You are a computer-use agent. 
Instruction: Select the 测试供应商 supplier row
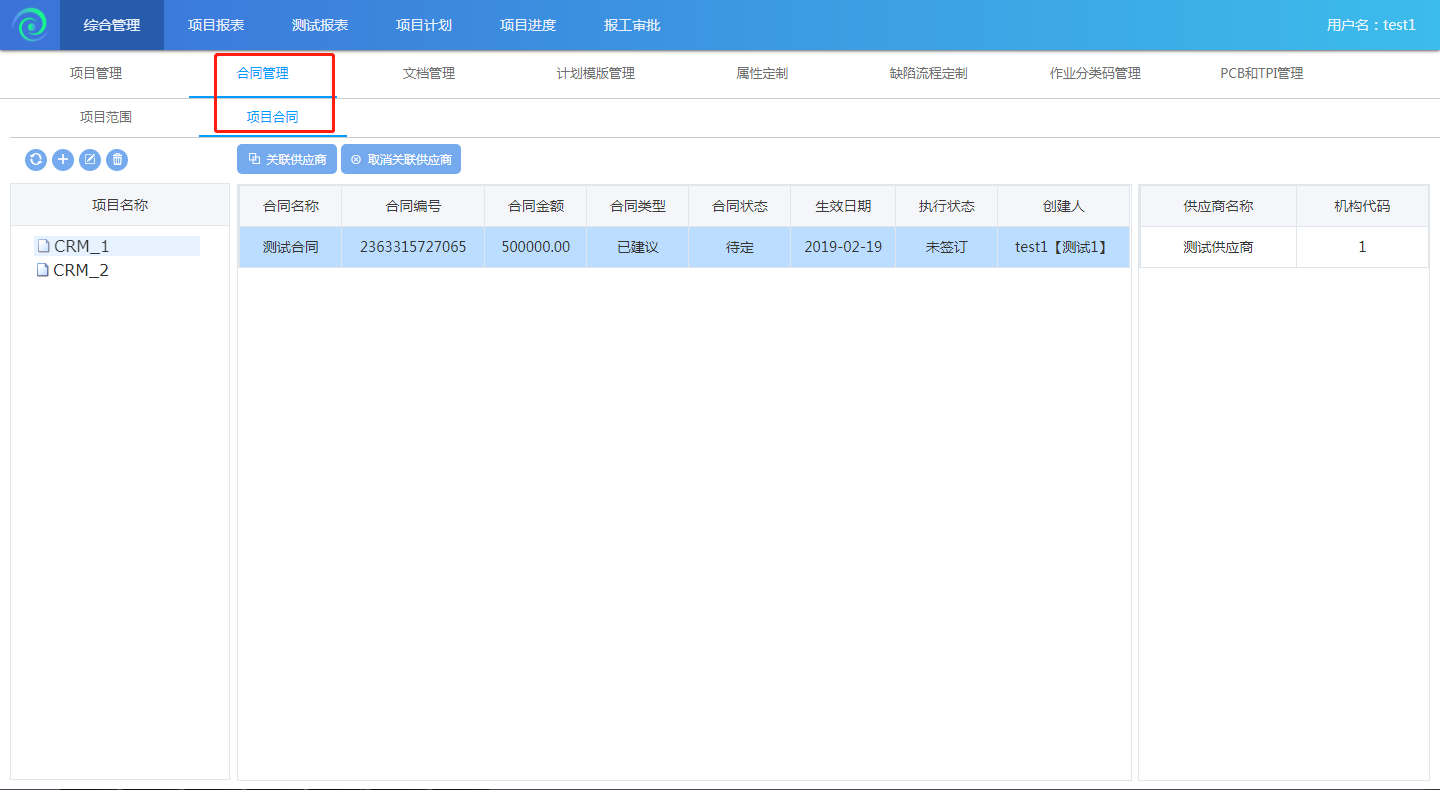pos(1218,247)
